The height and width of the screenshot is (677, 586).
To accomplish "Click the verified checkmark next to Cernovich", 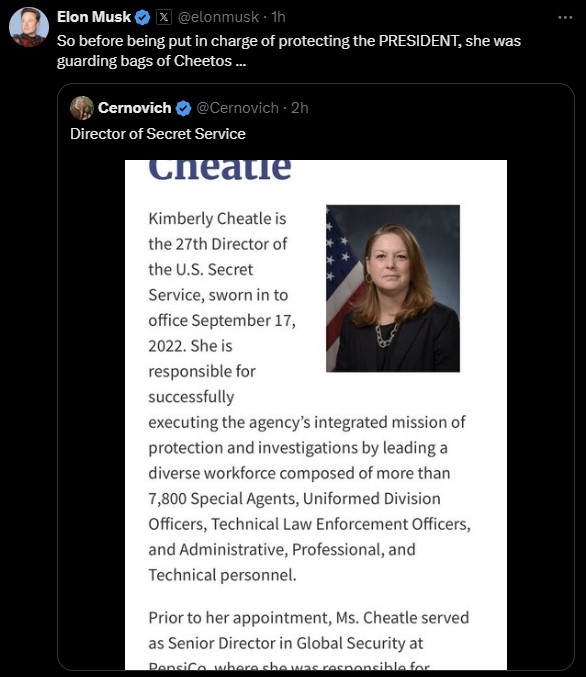I will pos(184,108).
